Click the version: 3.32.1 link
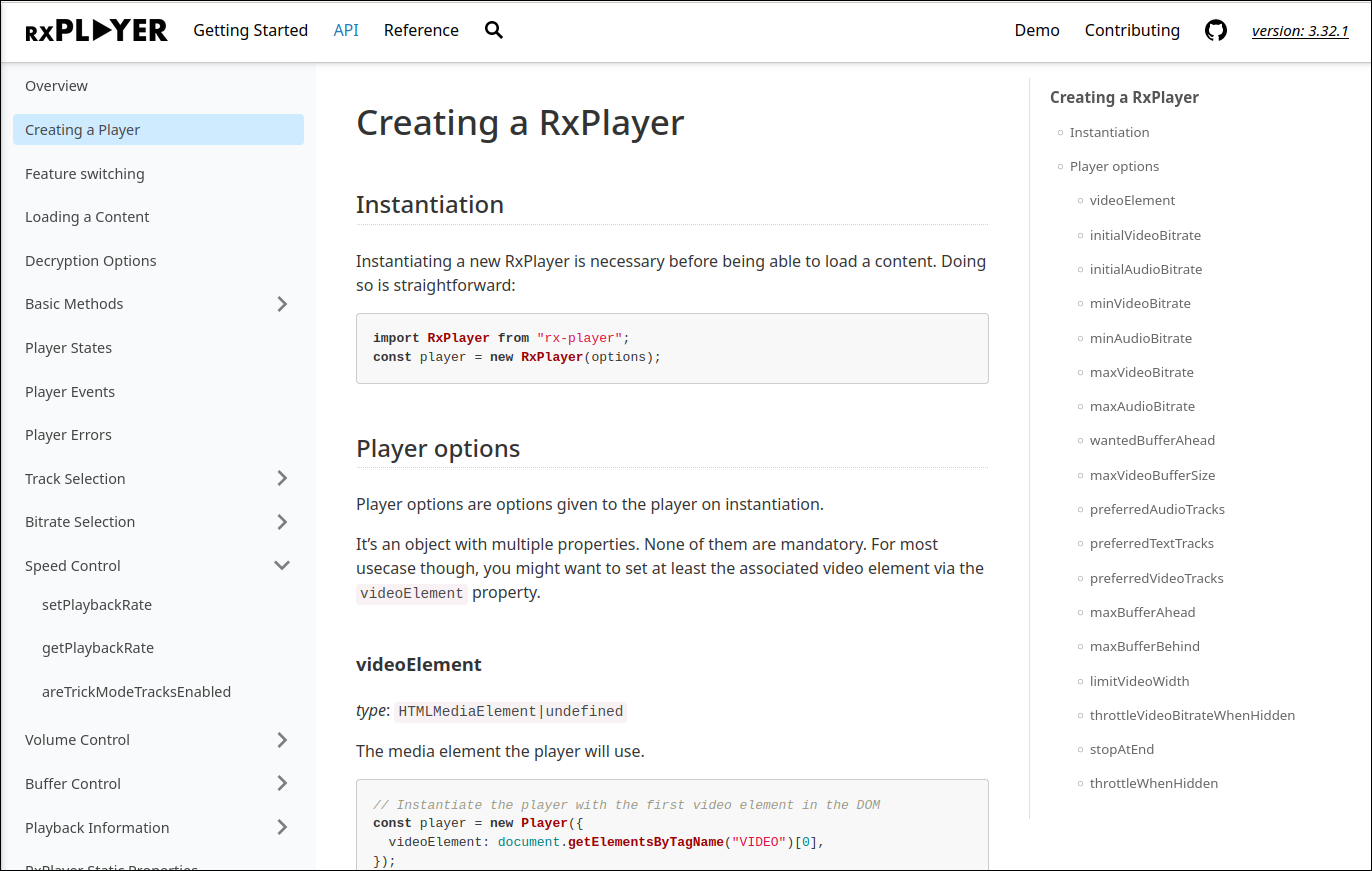The width and height of the screenshot is (1372, 871). [1300, 31]
